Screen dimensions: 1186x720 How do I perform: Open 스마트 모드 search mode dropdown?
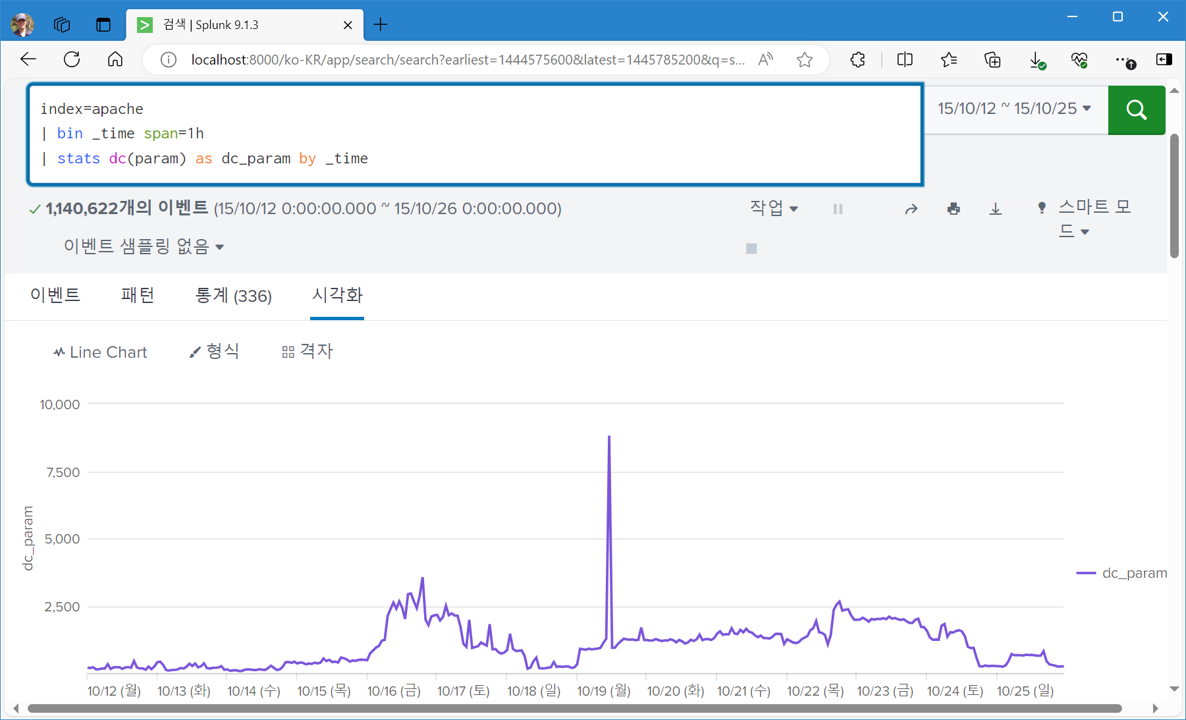[1085, 219]
